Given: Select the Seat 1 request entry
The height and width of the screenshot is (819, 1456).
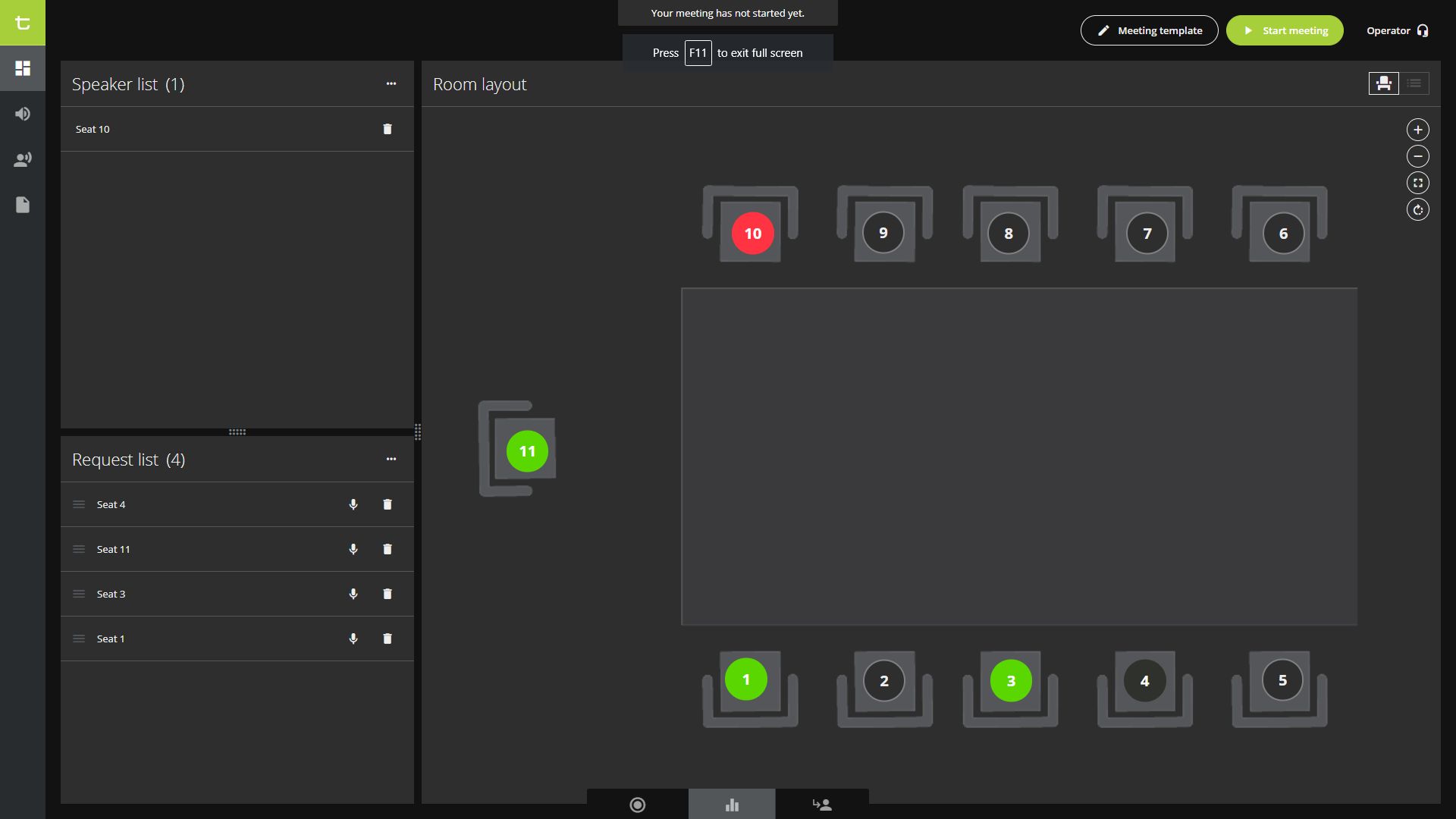Looking at the screenshot, I should tap(237, 639).
